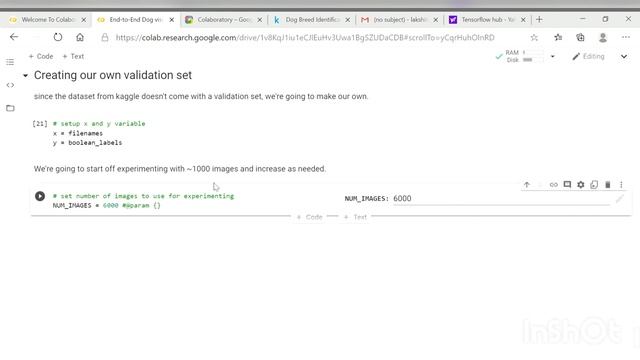Insert code cell below the current cell

310,217
